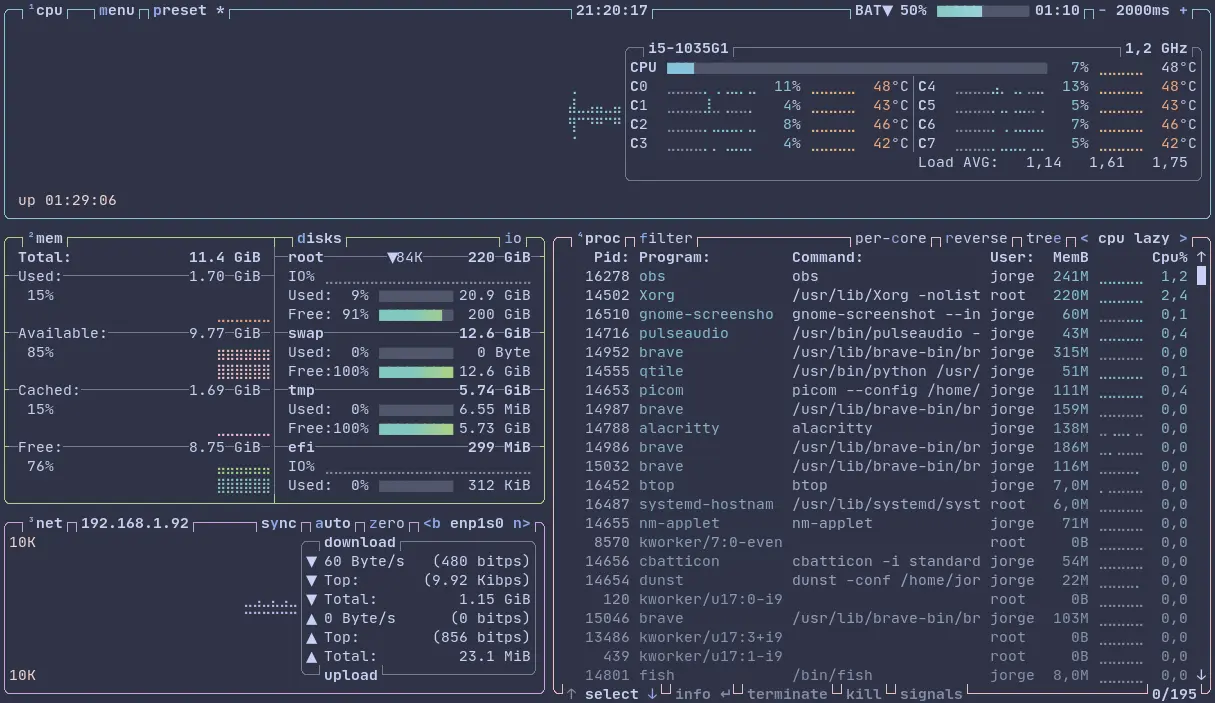Click the minus to decrease update interval
Viewport: 1215px width, 703px height.
(x=1102, y=11)
